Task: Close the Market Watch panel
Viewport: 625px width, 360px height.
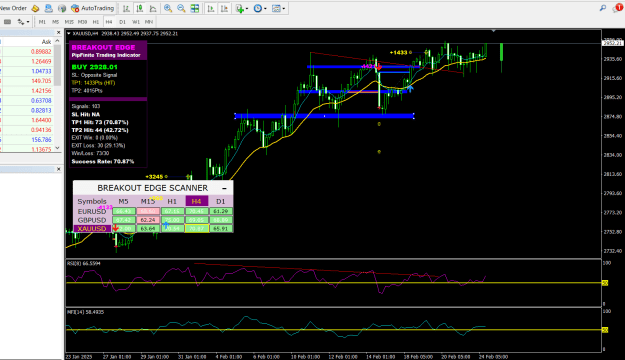Action: 59,33
